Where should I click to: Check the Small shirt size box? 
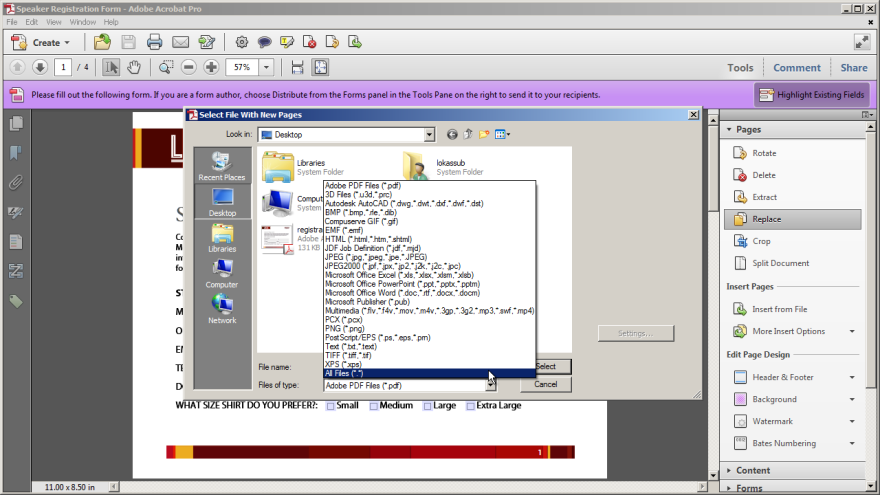point(331,406)
